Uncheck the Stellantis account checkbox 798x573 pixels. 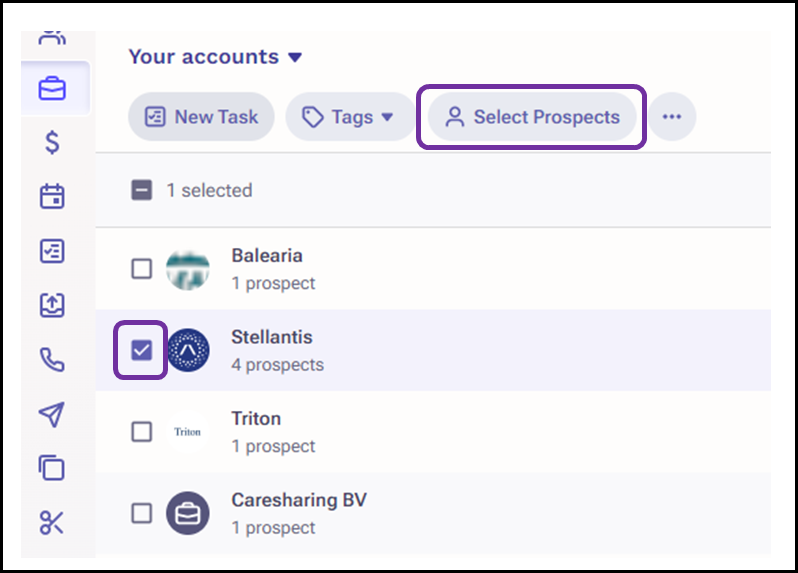[141, 350]
